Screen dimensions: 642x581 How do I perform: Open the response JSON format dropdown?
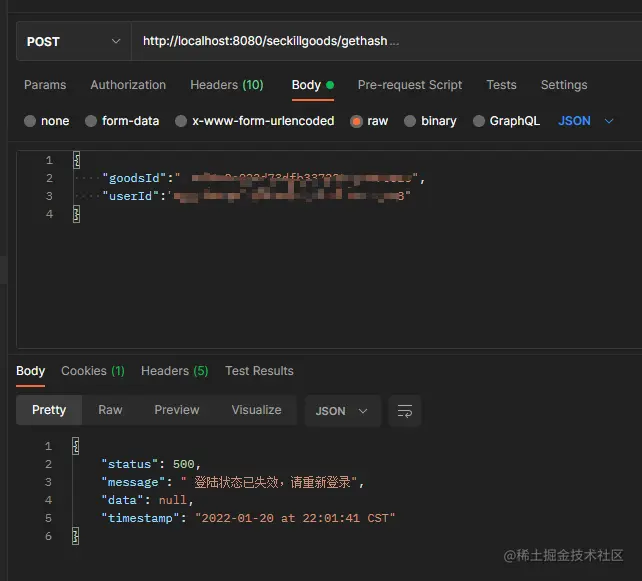[x=342, y=411]
